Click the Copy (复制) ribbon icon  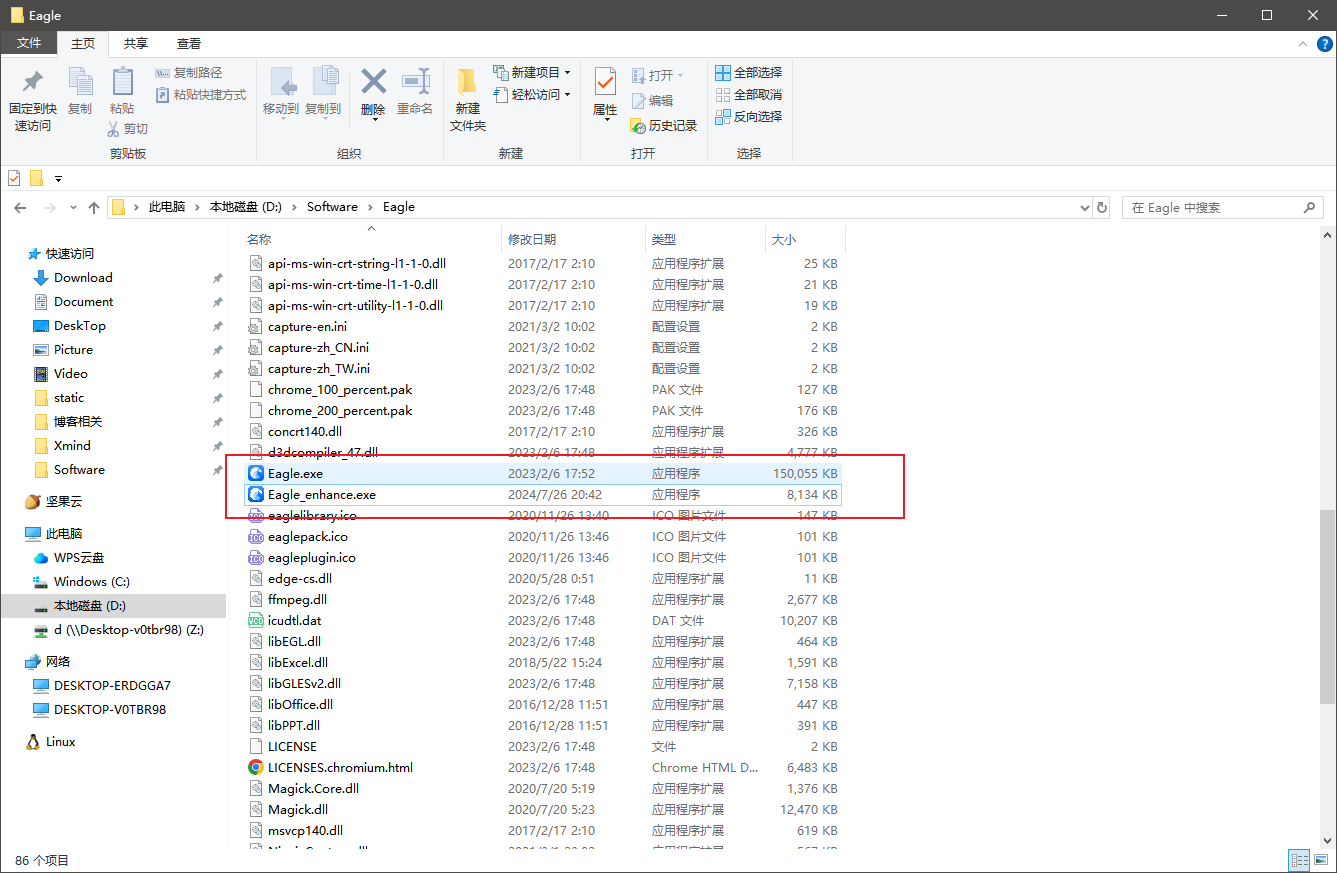(80, 82)
